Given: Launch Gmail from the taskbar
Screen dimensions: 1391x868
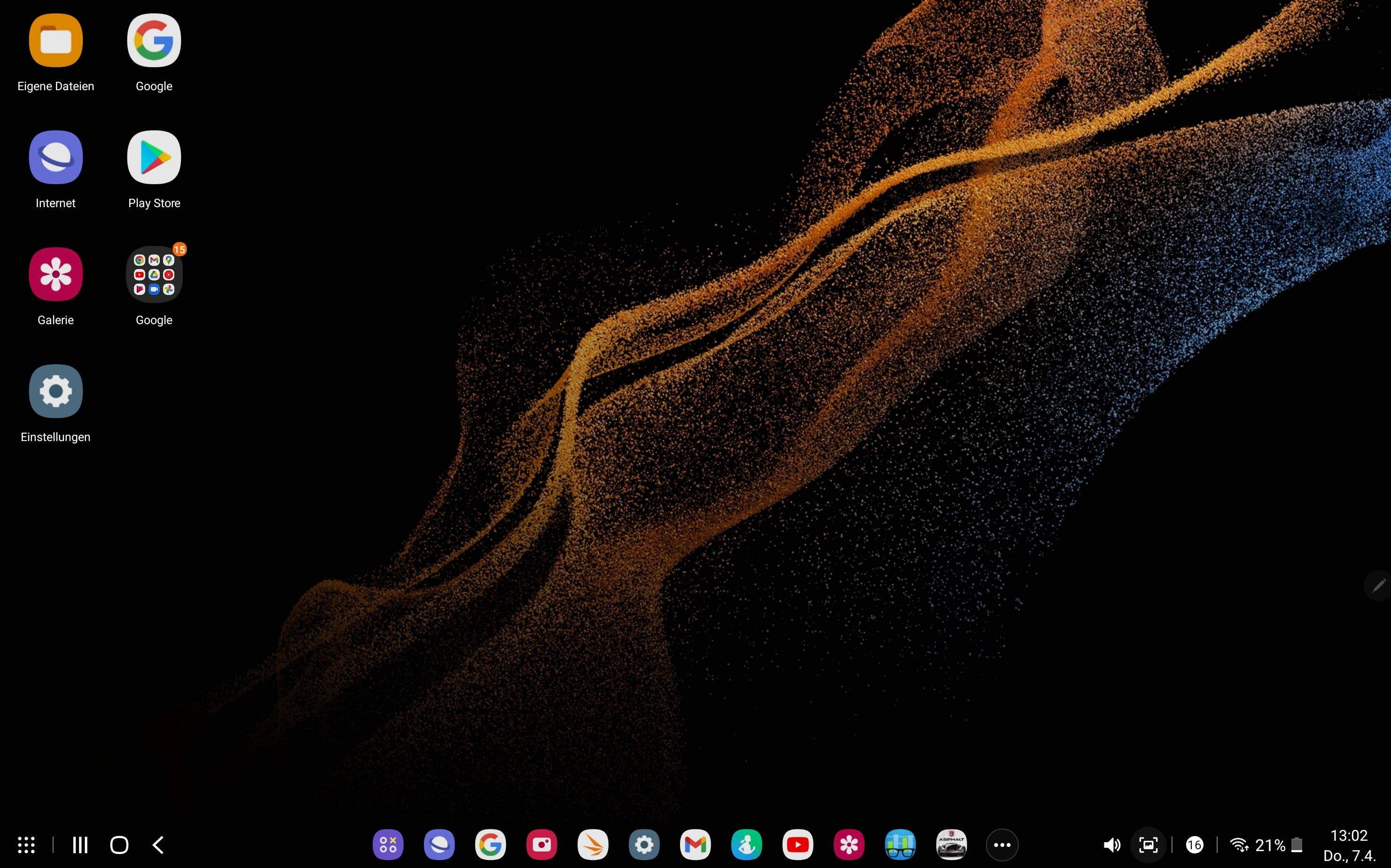Looking at the screenshot, I should (695, 844).
